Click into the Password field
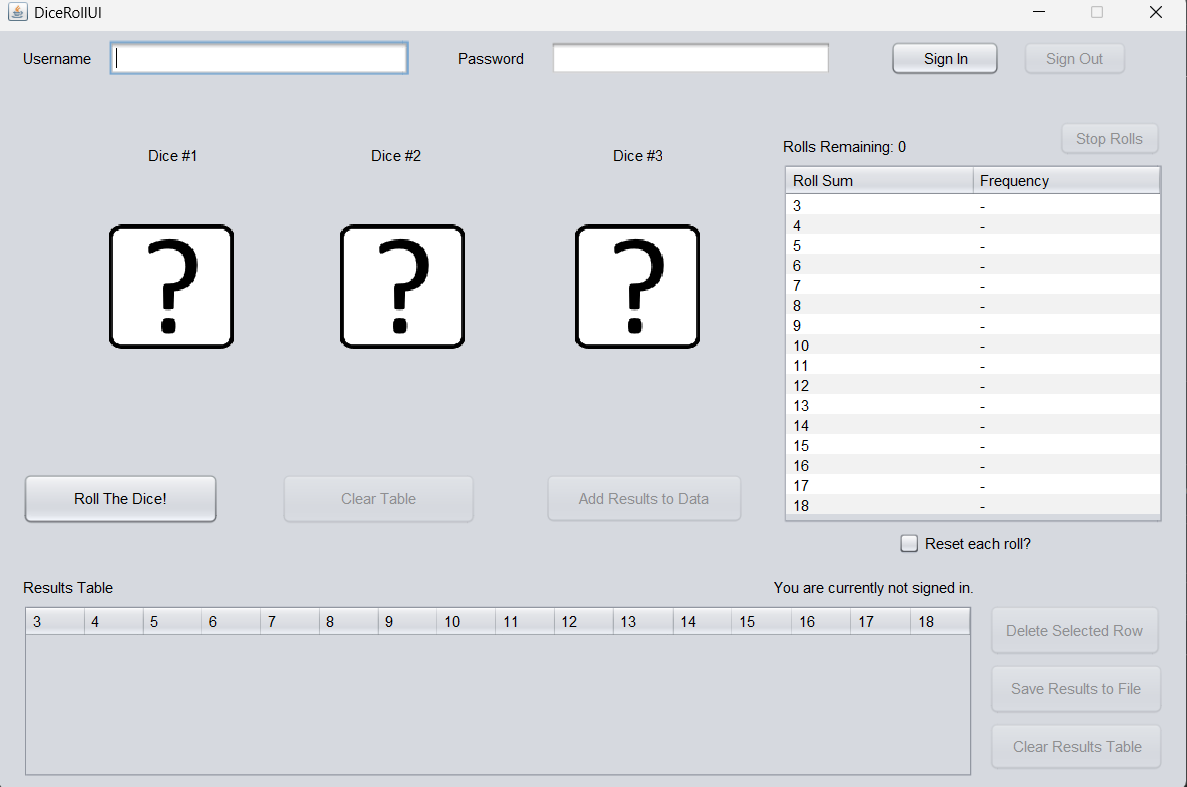The image size is (1187, 787). click(690, 59)
